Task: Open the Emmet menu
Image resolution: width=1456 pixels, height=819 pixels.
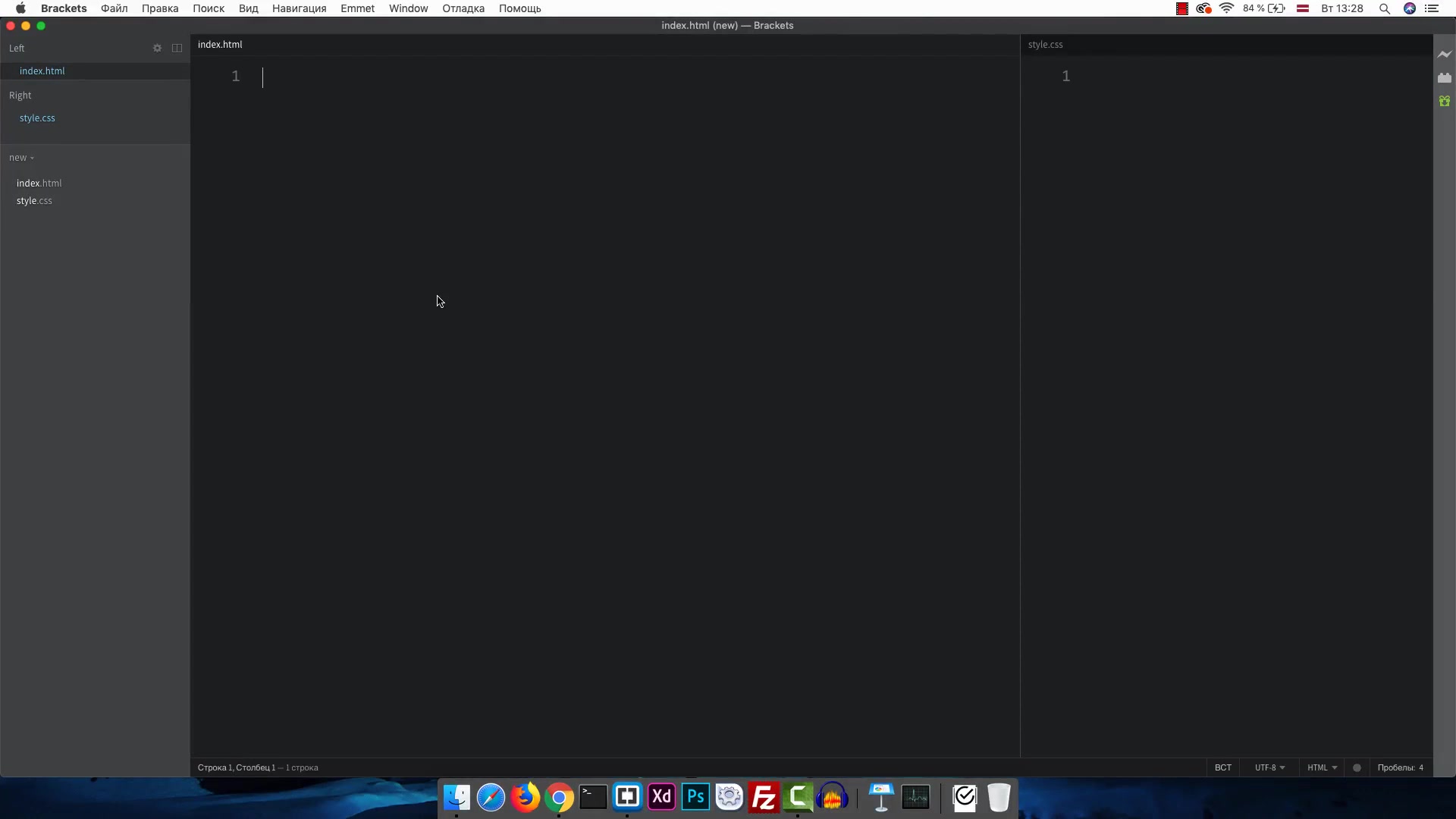Action: tap(357, 8)
